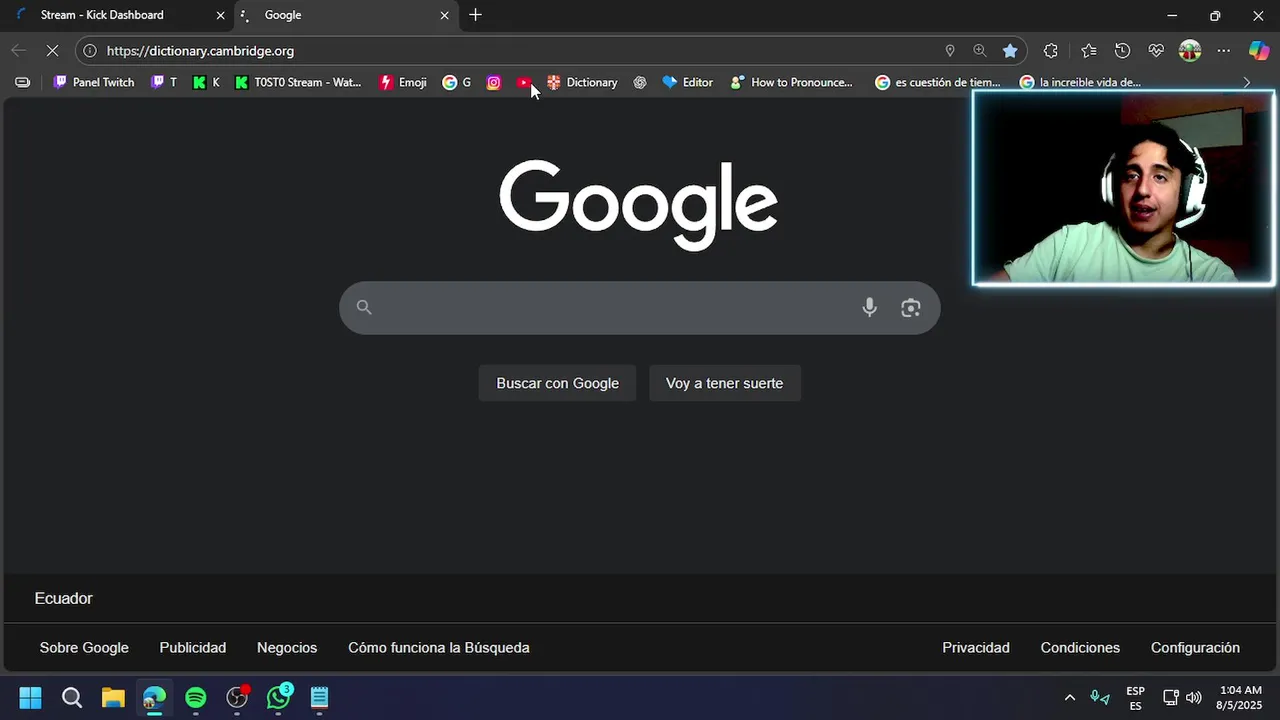
Task: Open the Windows Start menu
Action: tap(30, 697)
